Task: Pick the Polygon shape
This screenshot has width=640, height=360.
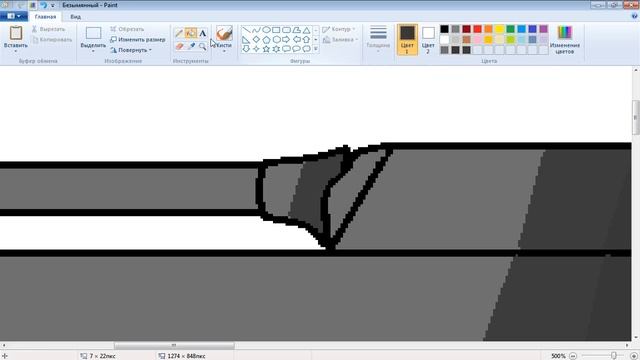Action: point(296,30)
